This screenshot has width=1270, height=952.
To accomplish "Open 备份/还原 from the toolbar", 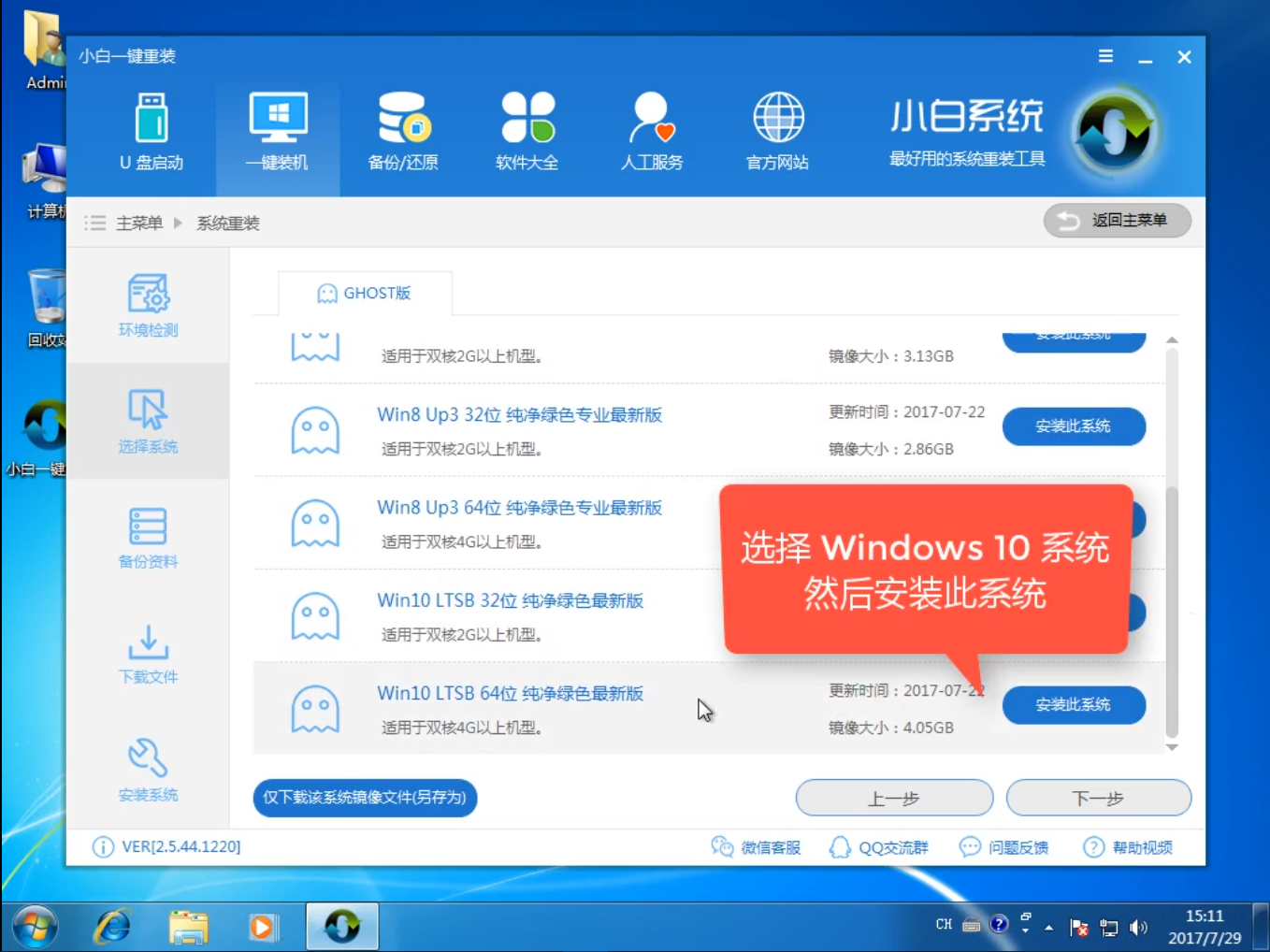I will [403, 132].
